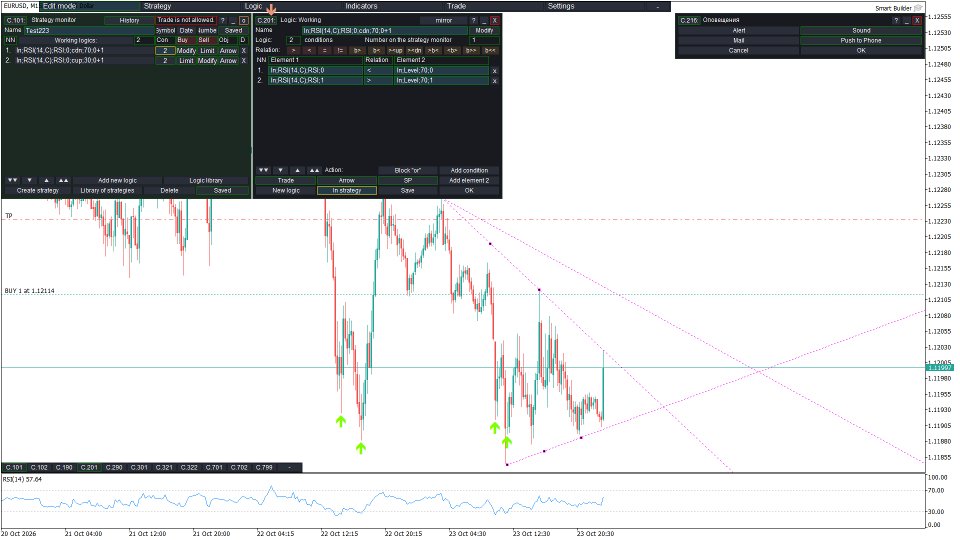Select the ><up relation button
Screen dimensions: 960x540
pos(396,50)
